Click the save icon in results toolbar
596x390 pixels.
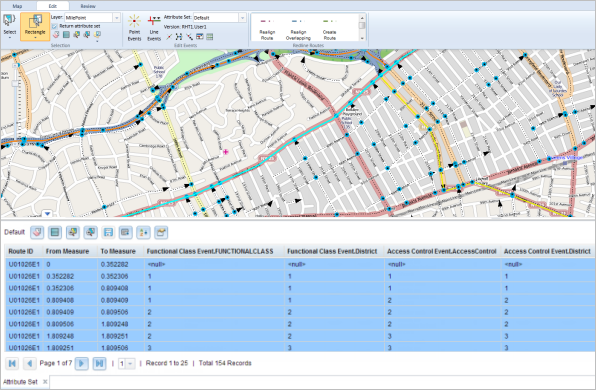[x=108, y=232]
